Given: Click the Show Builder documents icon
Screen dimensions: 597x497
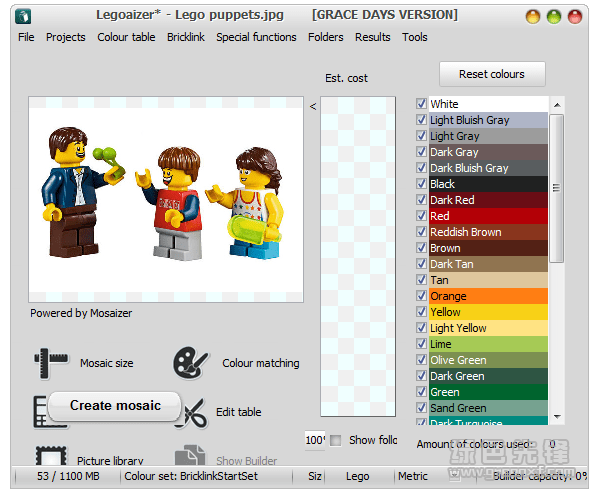Looking at the screenshot, I should coord(190,455).
